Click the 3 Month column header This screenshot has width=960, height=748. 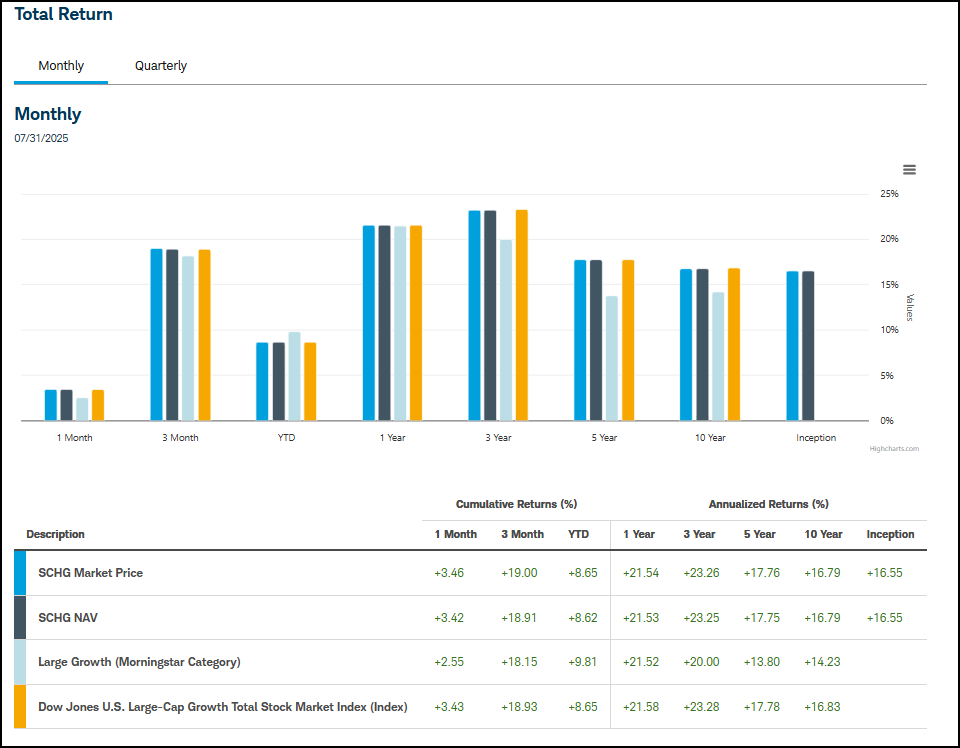tap(522, 534)
